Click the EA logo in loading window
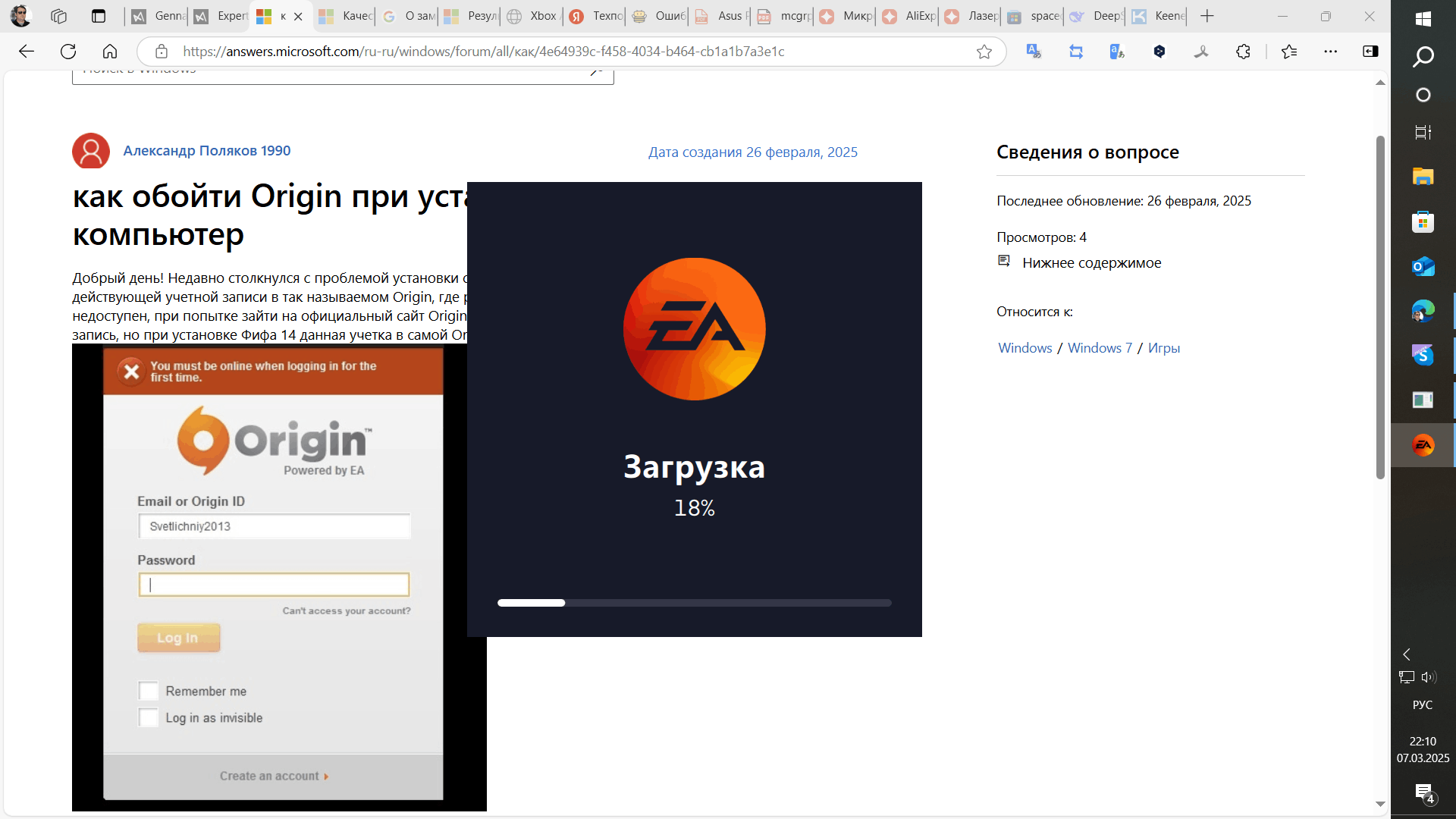1456x819 pixels. tap(694, 329)
